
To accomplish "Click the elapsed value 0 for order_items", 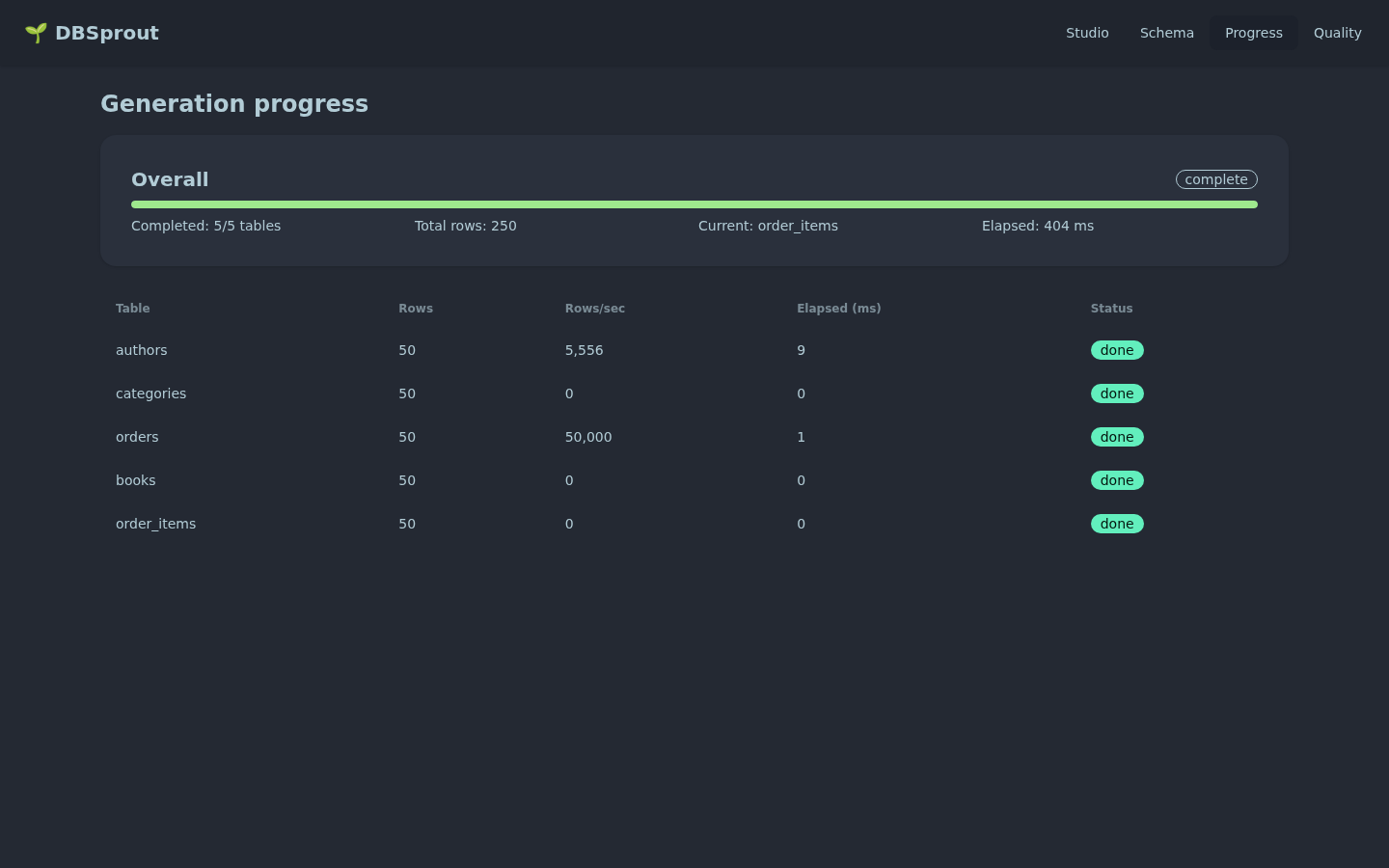I will (802, 524).
